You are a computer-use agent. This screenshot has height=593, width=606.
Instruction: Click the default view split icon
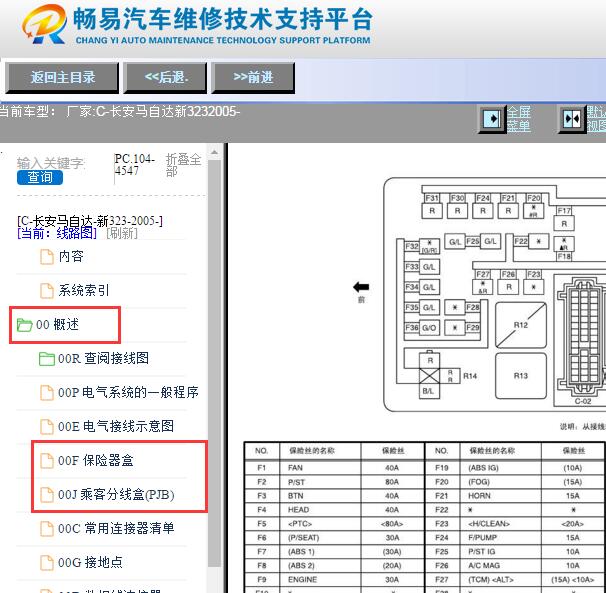[x=572, y=119]
